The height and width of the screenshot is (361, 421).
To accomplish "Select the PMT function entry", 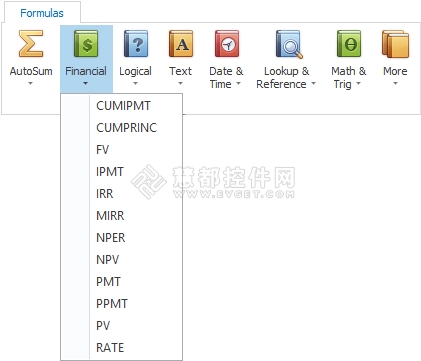I will point(121,282).
